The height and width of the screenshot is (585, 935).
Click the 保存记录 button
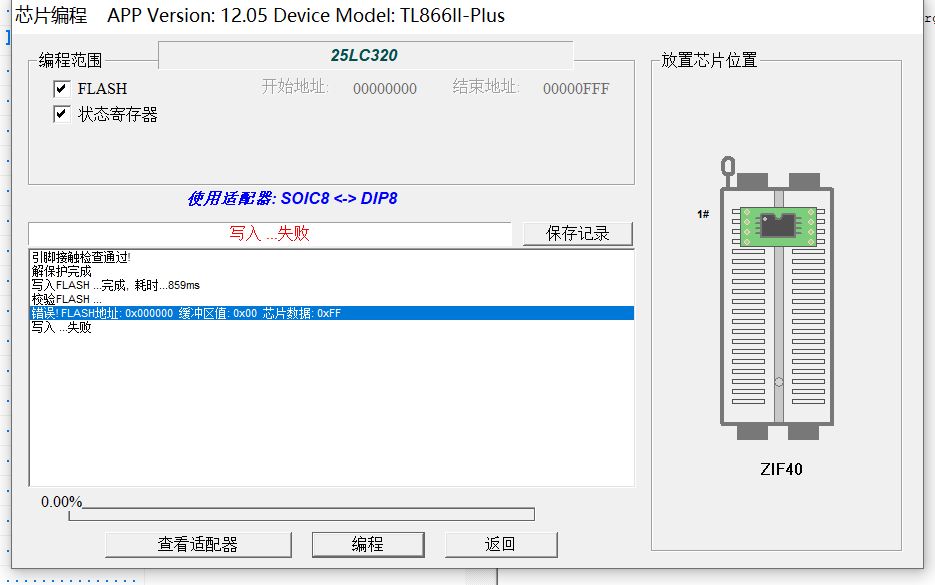[578, 233]
